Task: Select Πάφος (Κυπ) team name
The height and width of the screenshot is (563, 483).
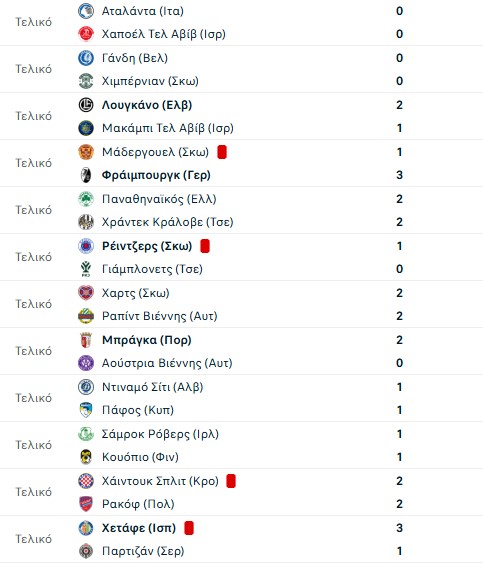Action: coord(138,410)
